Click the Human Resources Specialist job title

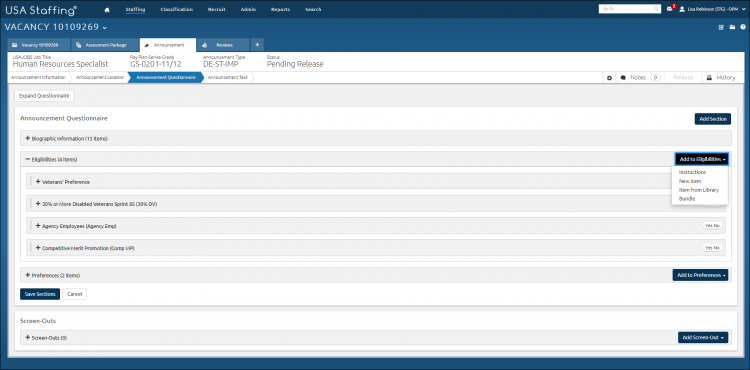pos(60,64)
